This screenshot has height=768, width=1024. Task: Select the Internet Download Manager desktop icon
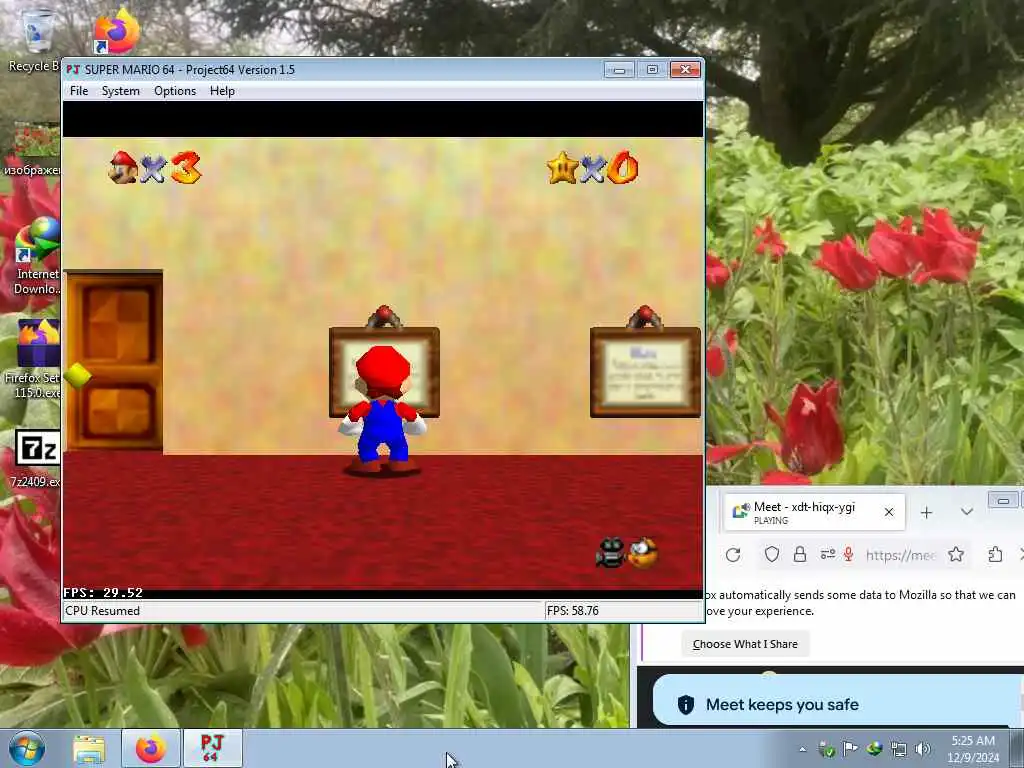36,257
